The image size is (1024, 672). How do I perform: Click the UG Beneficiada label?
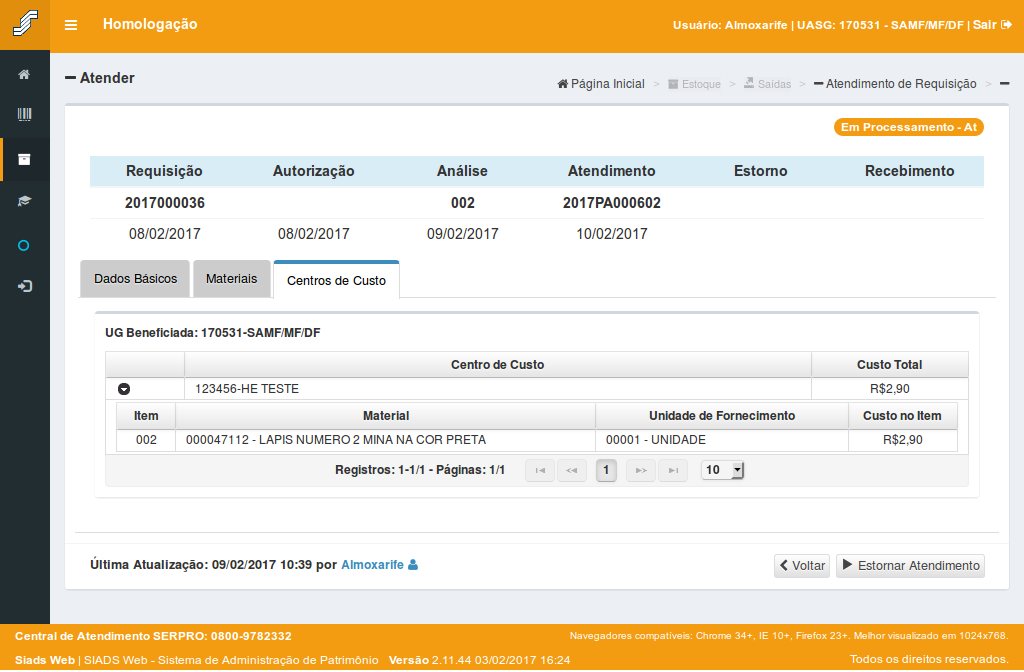[213, 333]
